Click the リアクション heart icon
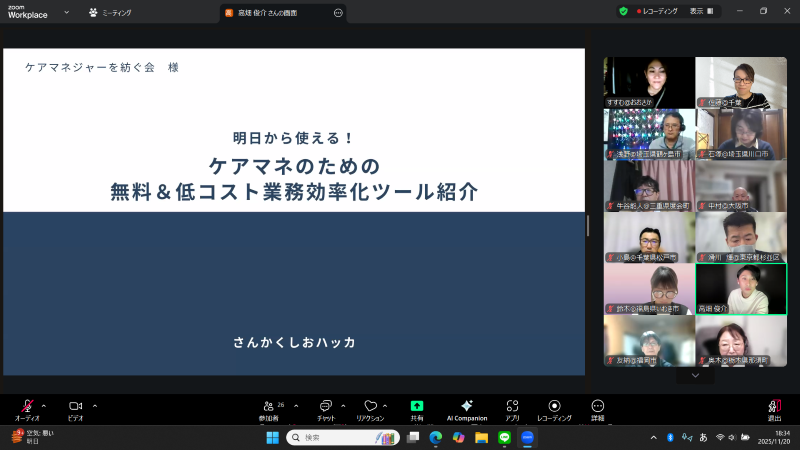Screen dimensions: 800x450 [370, 407]
